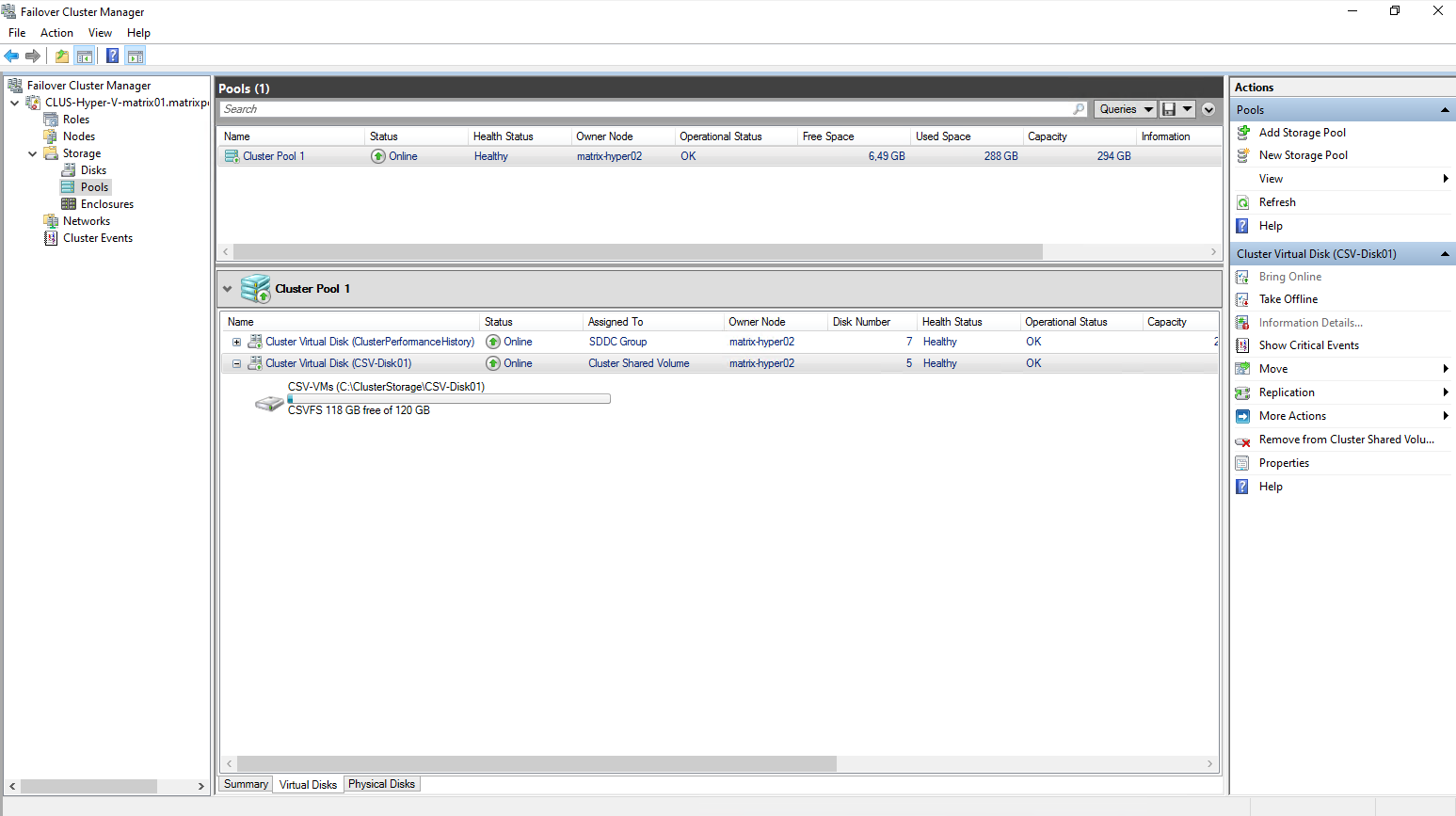Collapse the Cluster Pool 1 details section
This screenshot has height=816, width=1456.
tap(228, 289)
